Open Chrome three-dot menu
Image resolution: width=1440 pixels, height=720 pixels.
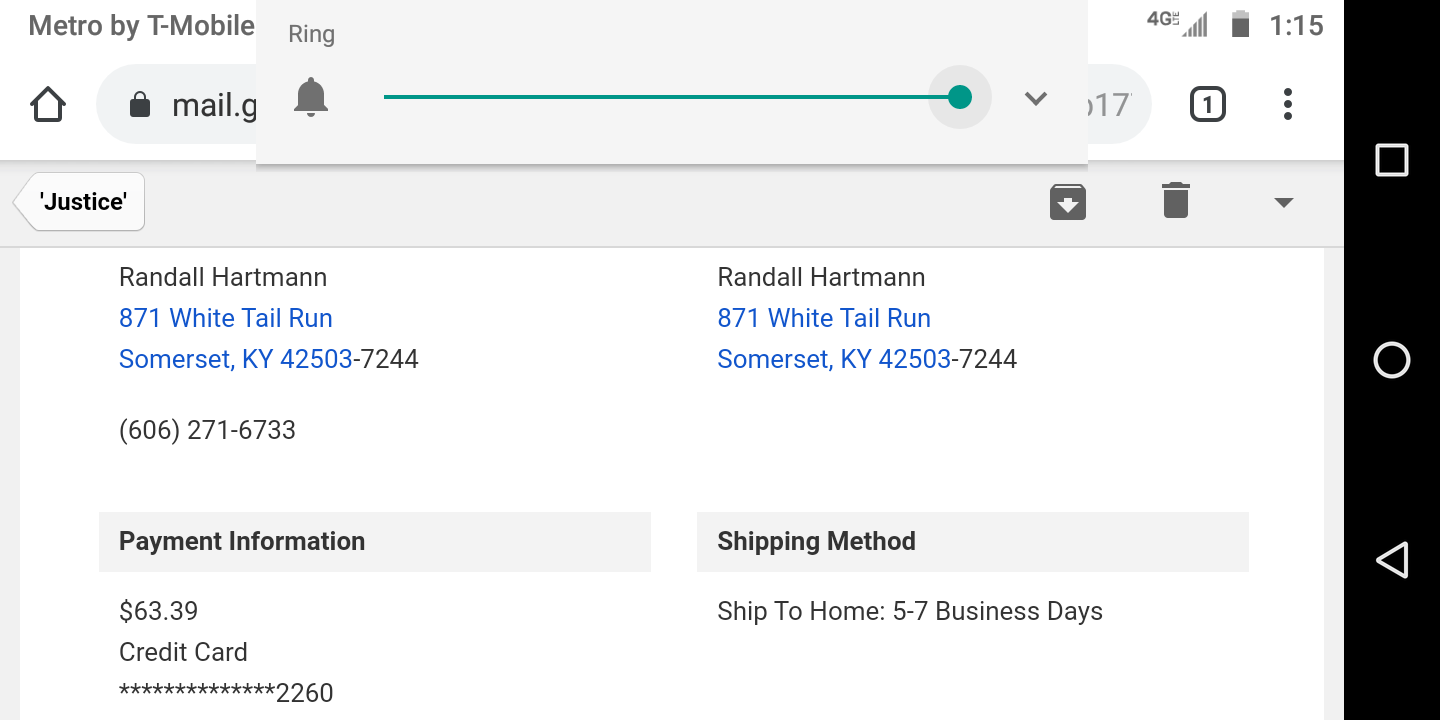tap(1287, 104)
